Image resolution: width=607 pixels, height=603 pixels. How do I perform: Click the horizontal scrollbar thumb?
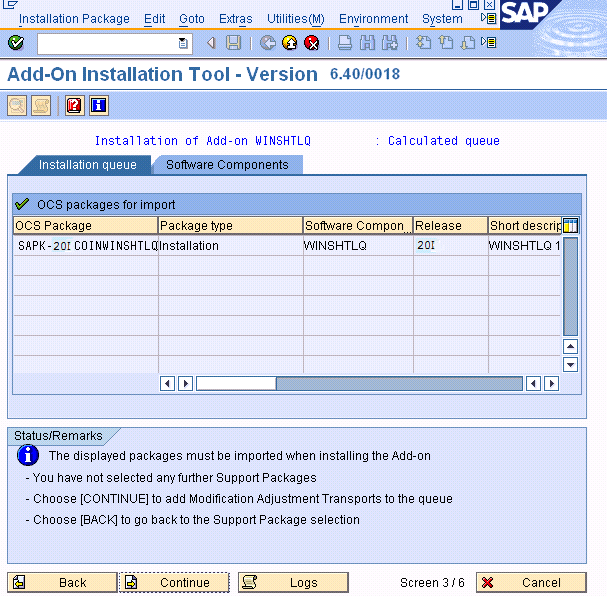click(236, 384)
